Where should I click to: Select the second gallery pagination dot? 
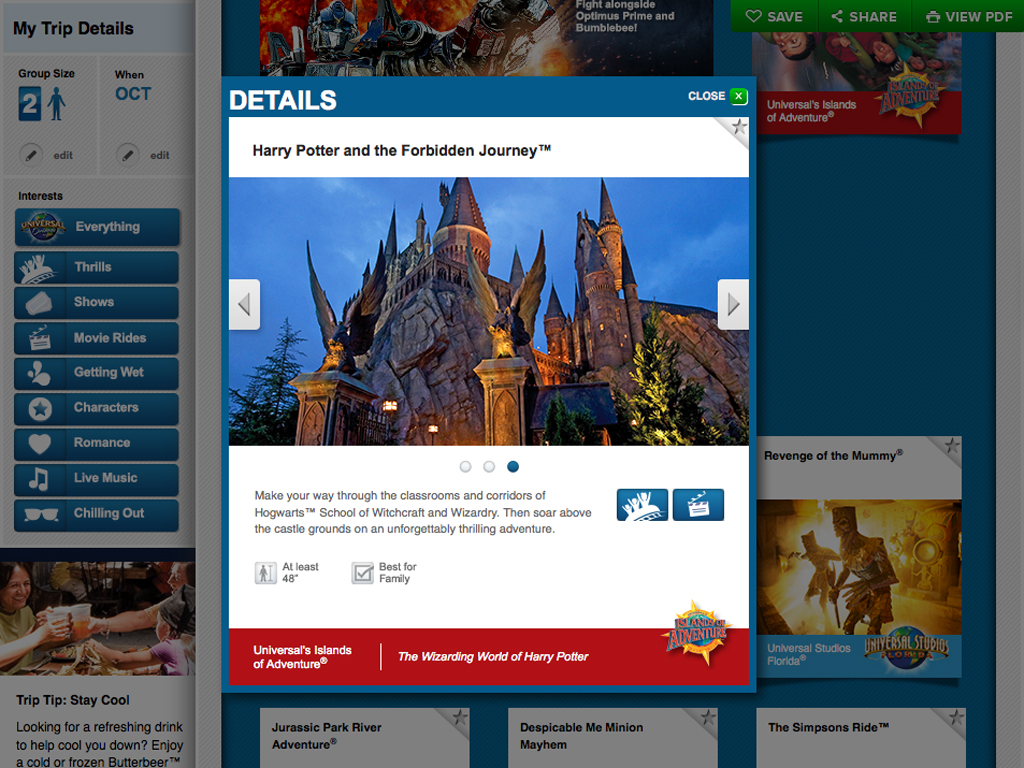[x=489, y=466]
